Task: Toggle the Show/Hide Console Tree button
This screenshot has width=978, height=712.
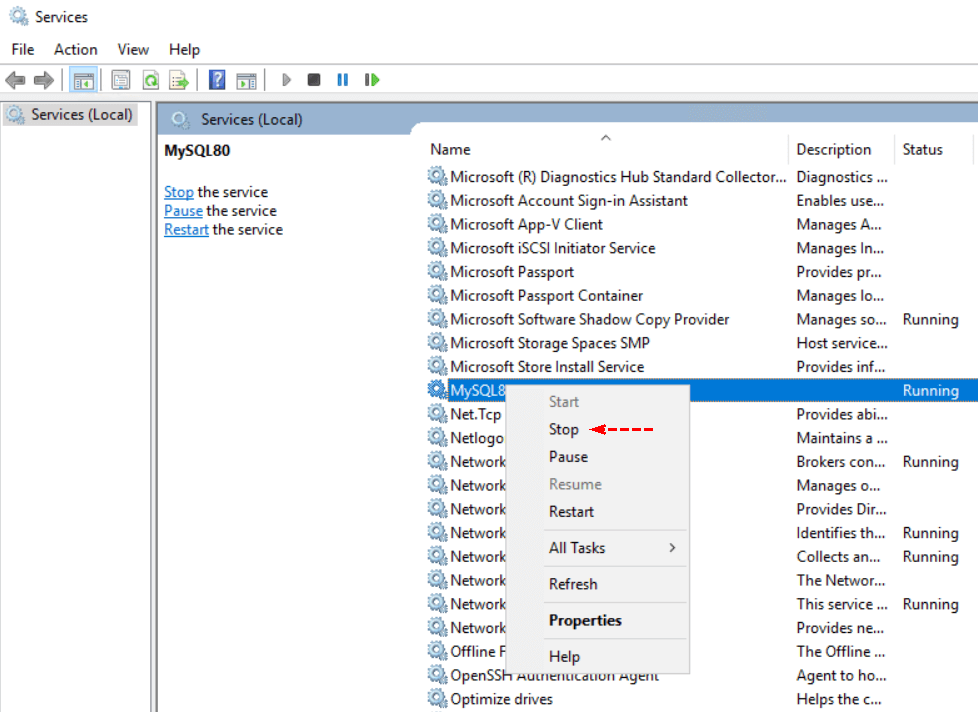Action: (84, 80)
